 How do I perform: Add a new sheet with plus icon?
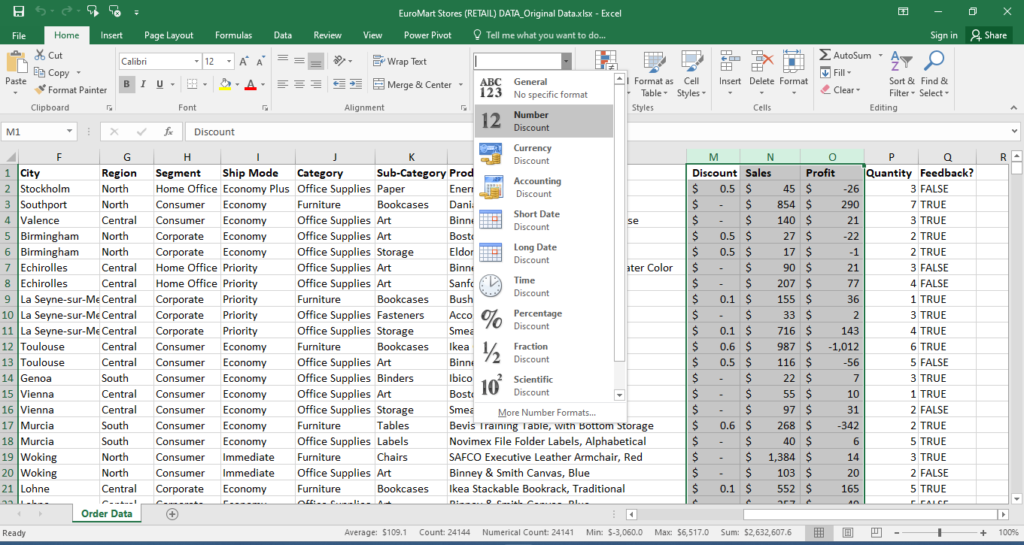(172, 514)
